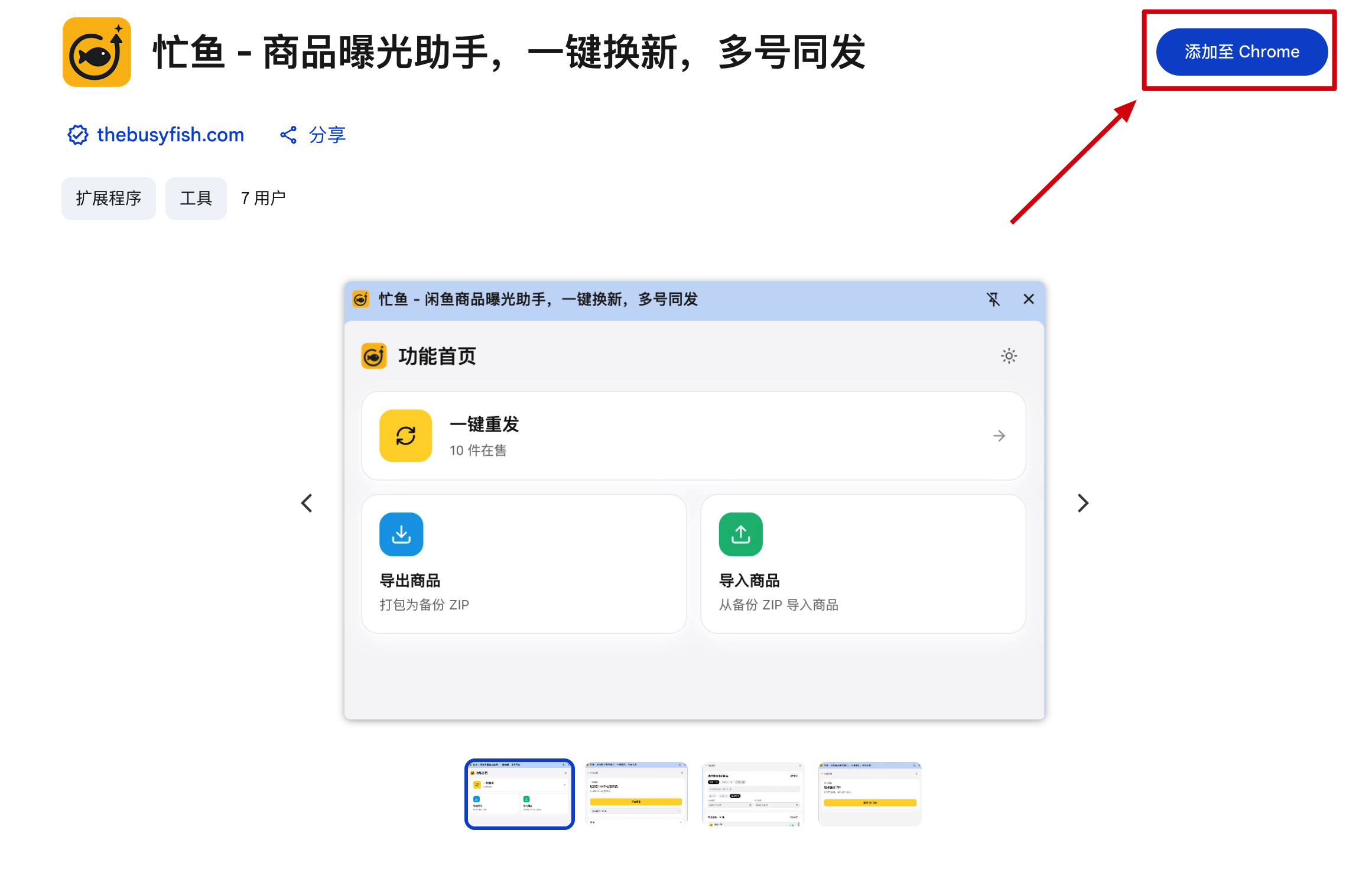Click the 忙鱼 extension logo icon
The height and width of the screenshot is (869, 1372).
(x=97, y=52)
